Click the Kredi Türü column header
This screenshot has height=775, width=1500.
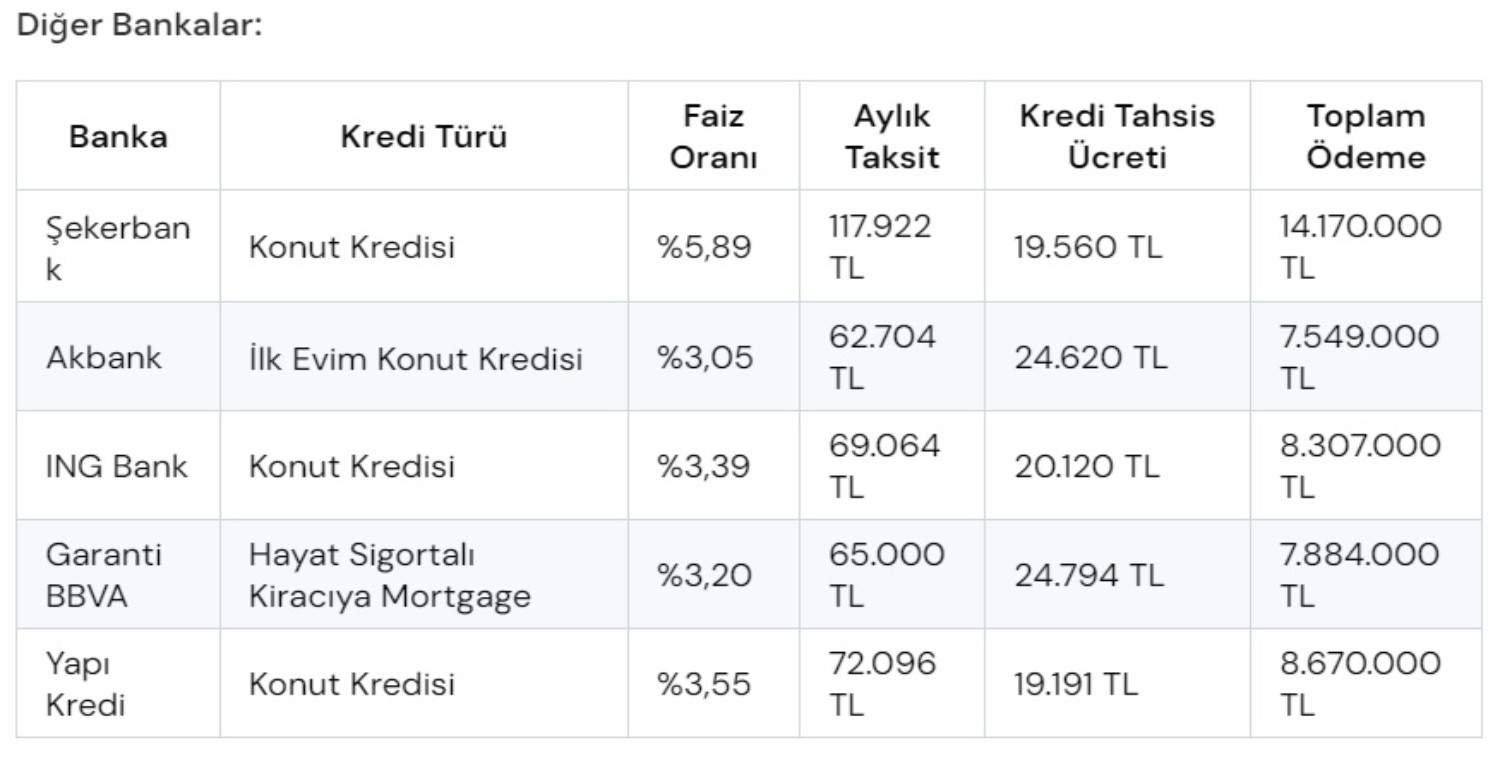(x=423, y=137)
